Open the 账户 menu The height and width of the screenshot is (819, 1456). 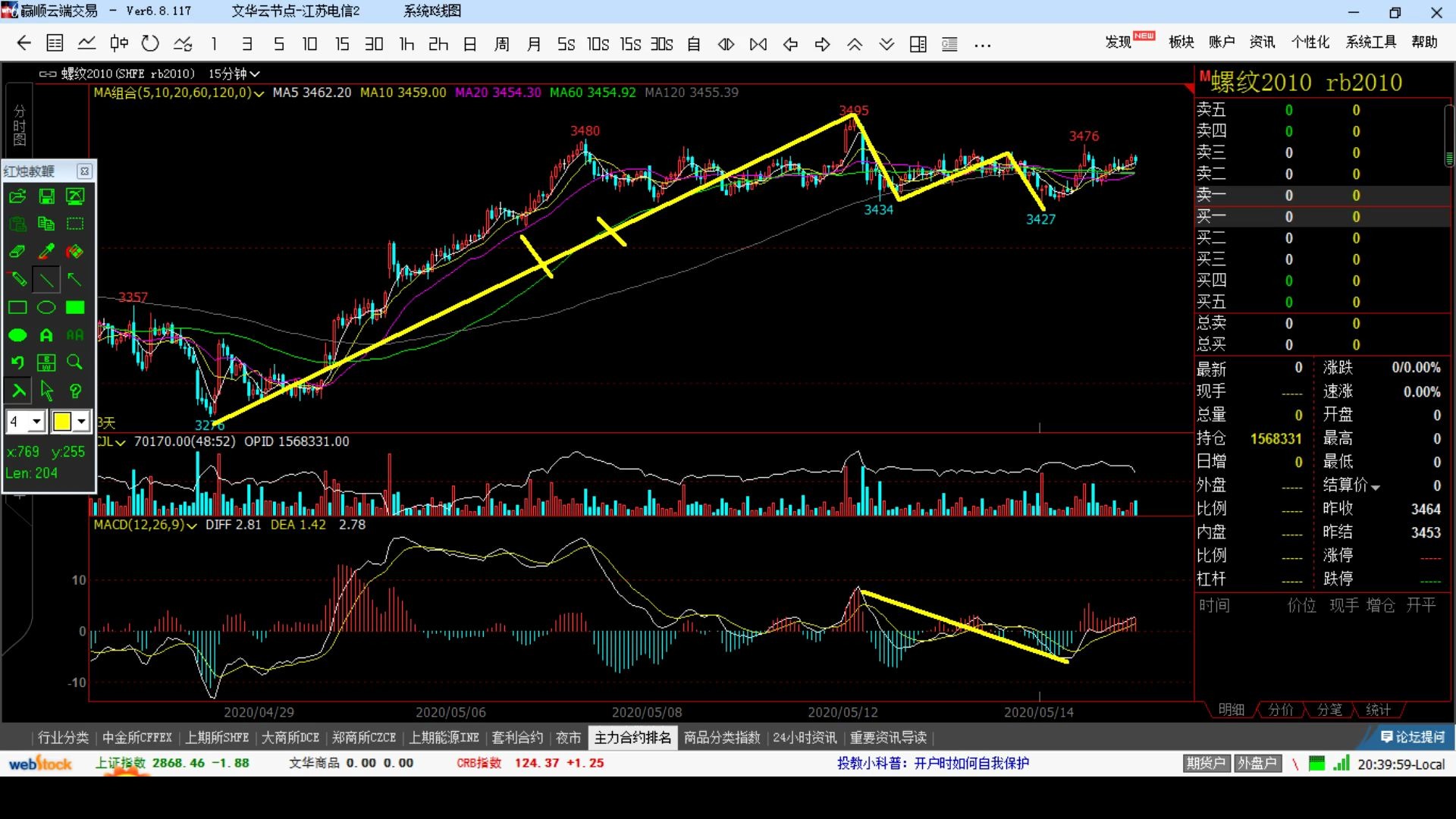coord(1222,42)
